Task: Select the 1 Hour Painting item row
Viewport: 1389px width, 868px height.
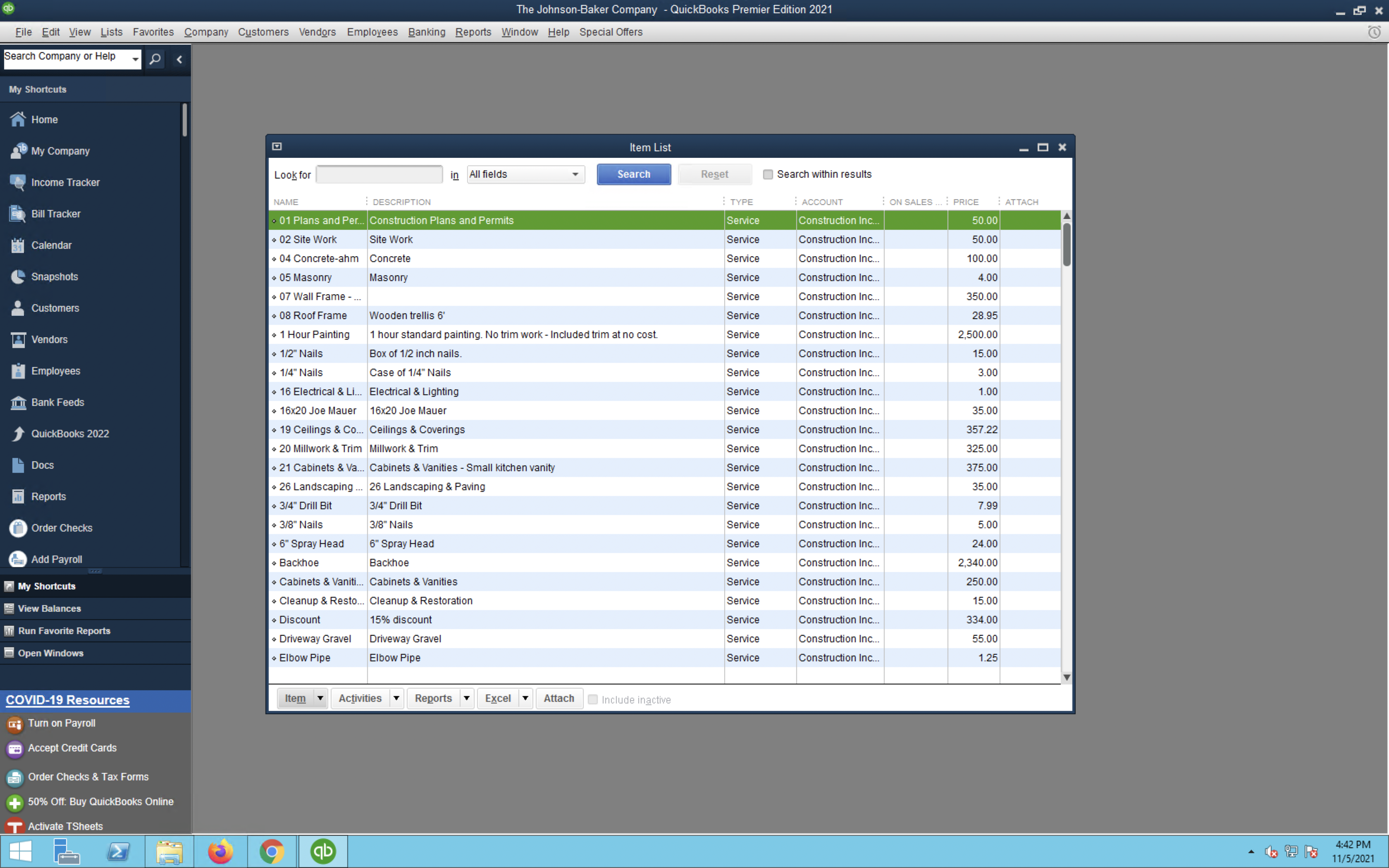Action: tap(665, 335)
